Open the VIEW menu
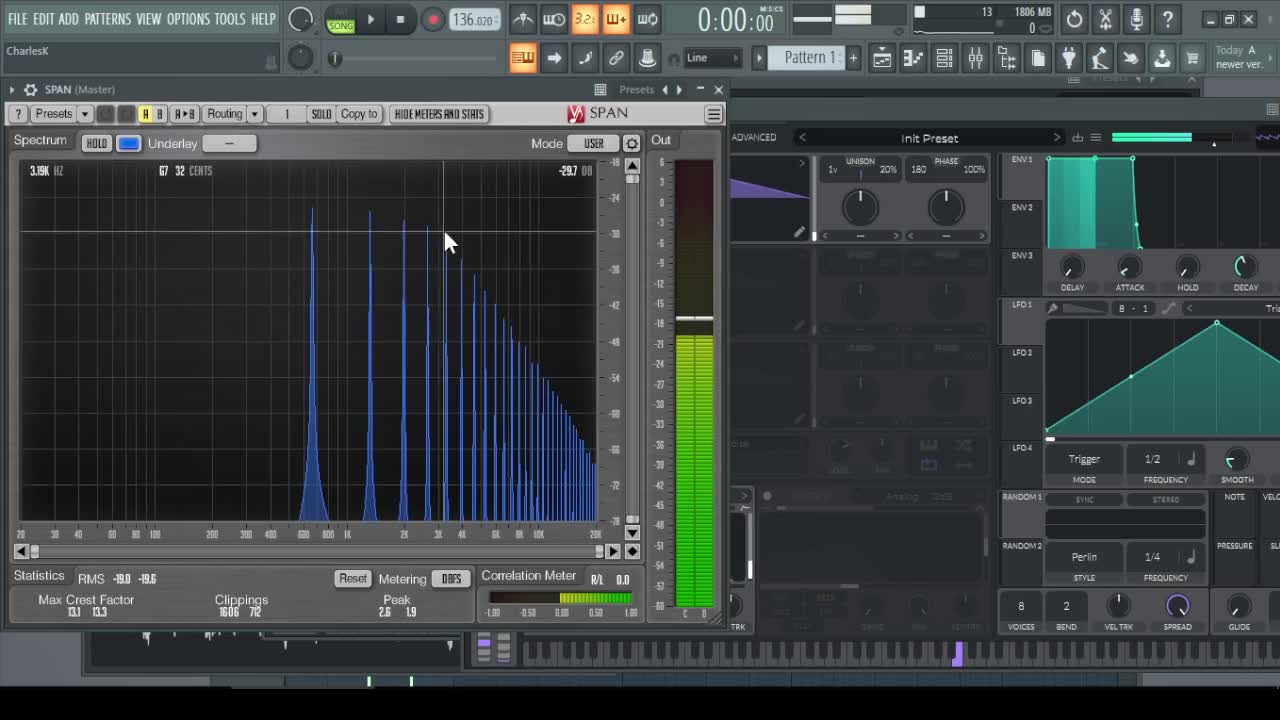Image resolution: width=1280 pixels, height=720 pixels. click(148, 19)
